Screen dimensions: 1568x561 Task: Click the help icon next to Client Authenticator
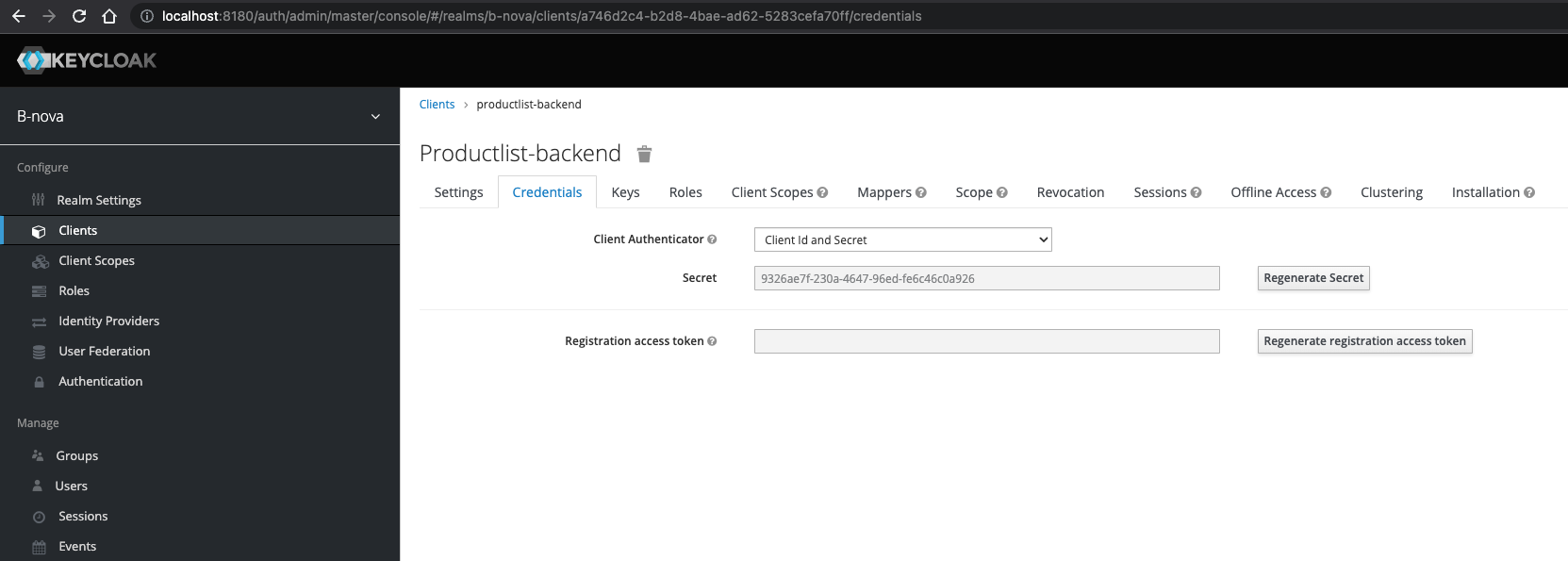tap(712, 239)
